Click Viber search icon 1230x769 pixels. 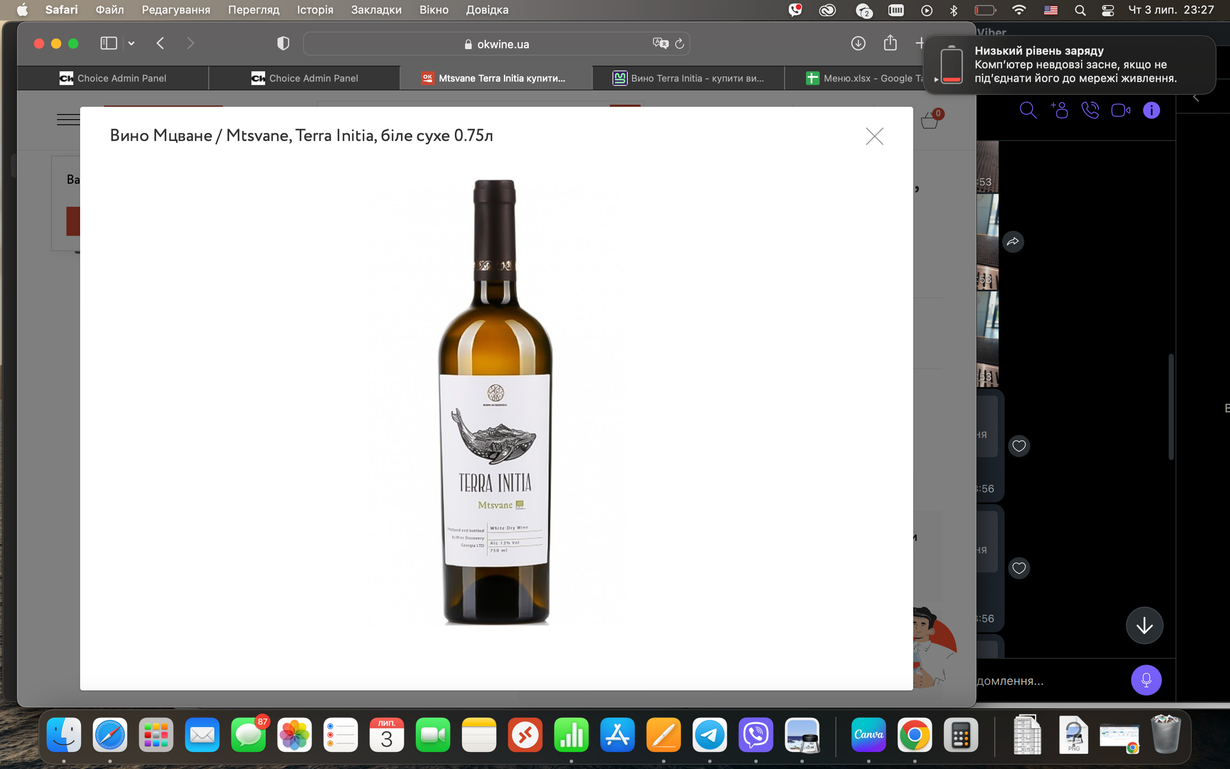(1028, 110)
